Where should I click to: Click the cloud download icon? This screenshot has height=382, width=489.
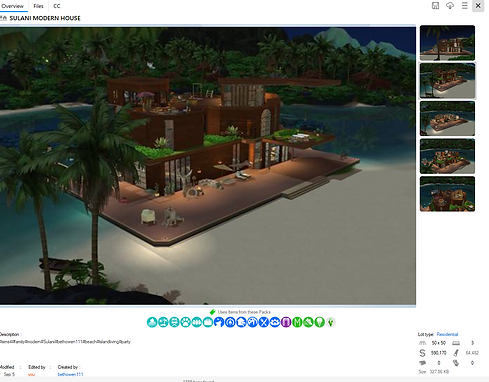point(450,6)
